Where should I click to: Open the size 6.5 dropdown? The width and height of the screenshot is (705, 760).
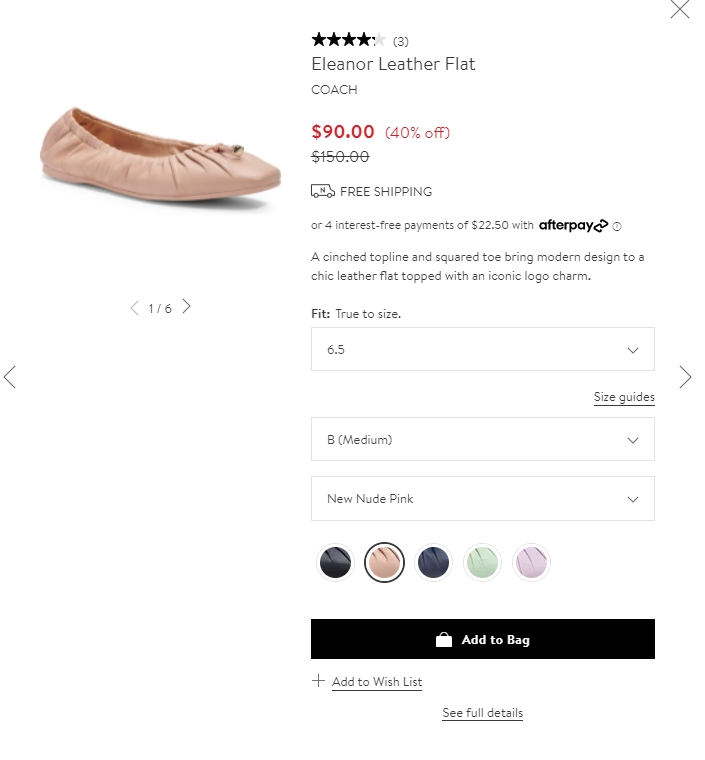483,349
